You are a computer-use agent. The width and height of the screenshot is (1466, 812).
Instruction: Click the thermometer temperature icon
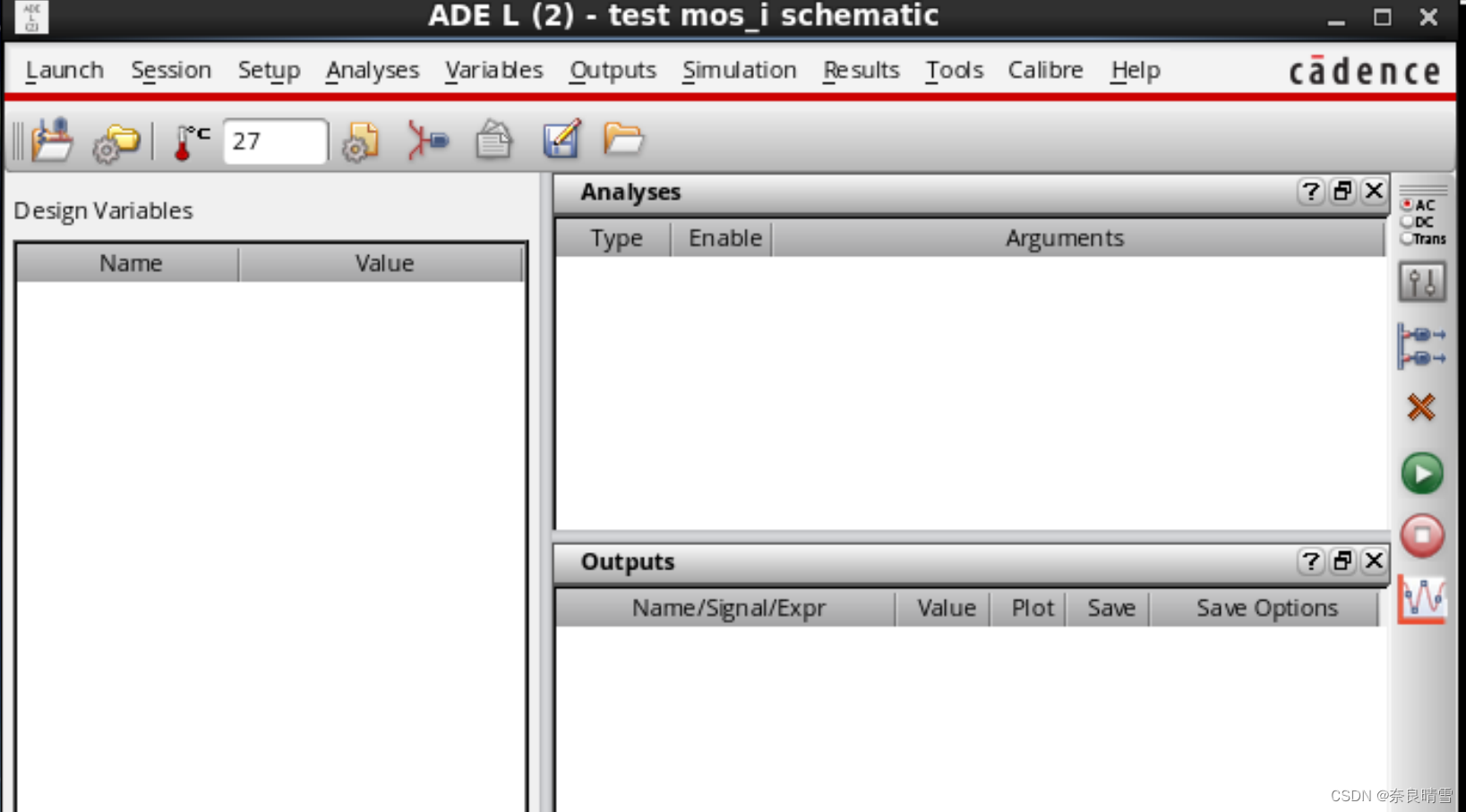190,141
